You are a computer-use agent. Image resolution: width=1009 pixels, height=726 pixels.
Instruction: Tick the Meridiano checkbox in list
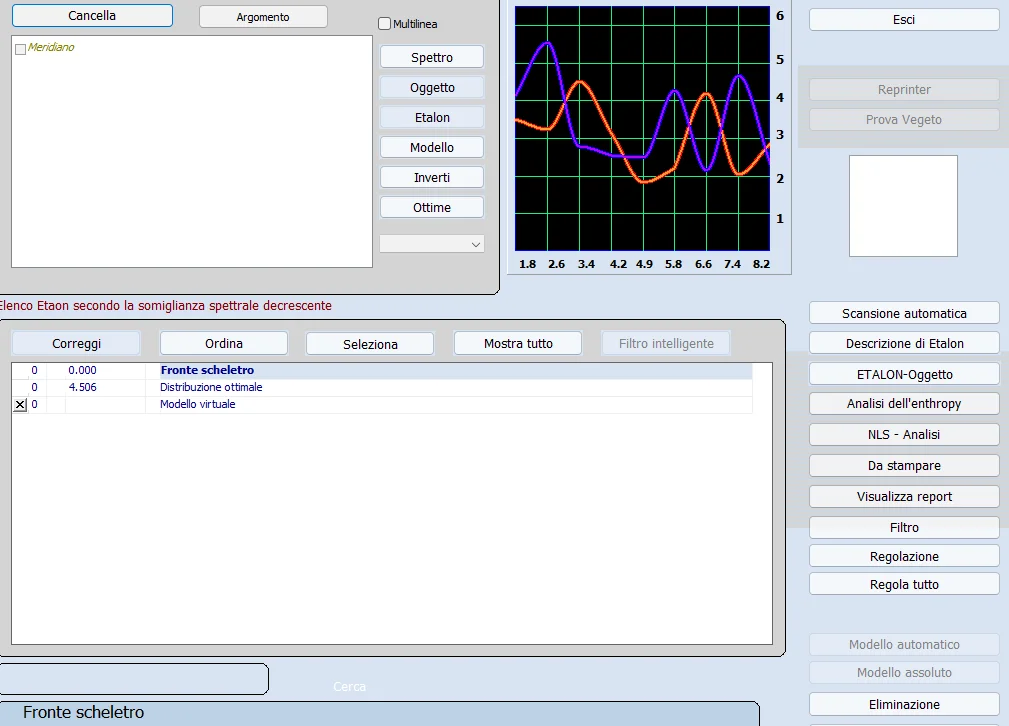pyautogui.click(x=20, y=49)
